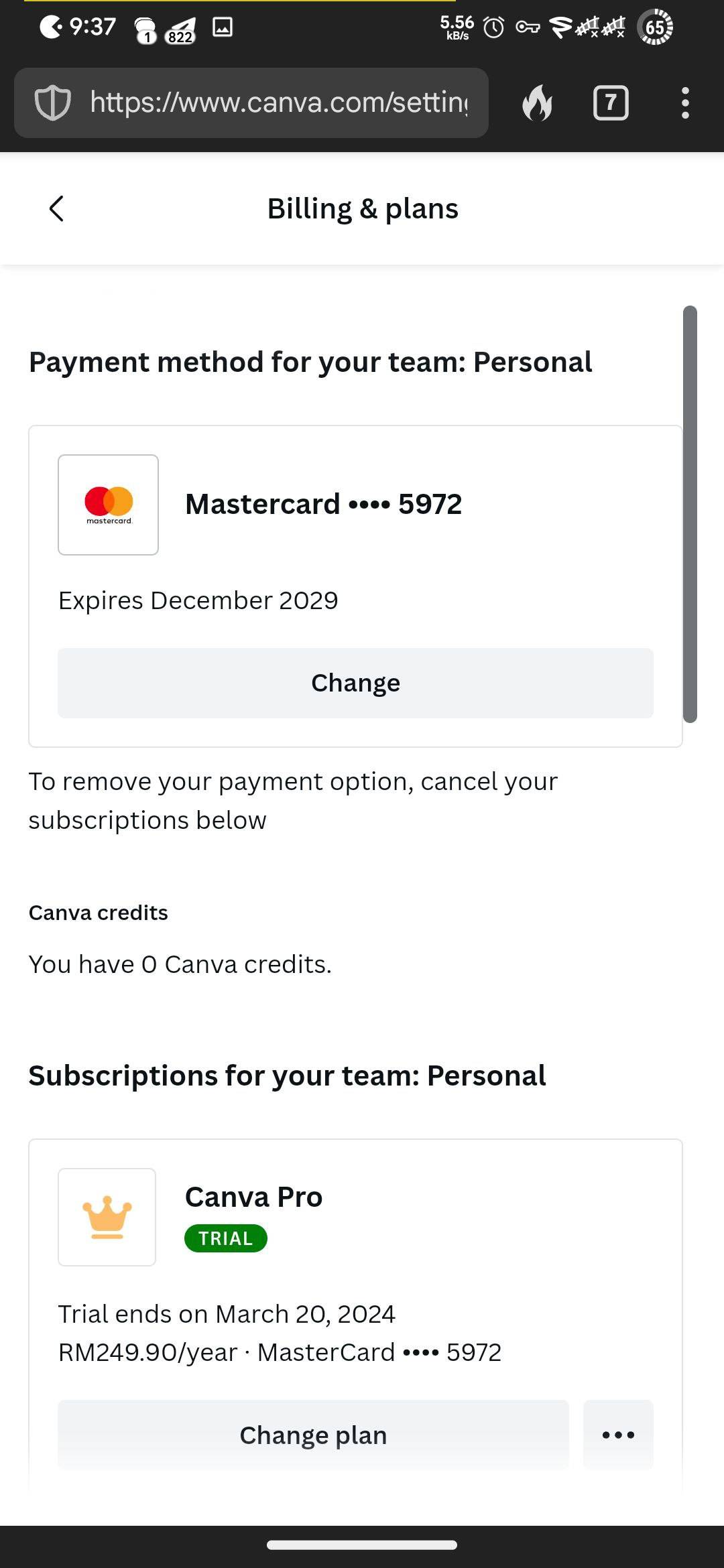Tap the battery 65 percent indicator
The height and width of the screenshot is (1568, 724).
point(655,27)
